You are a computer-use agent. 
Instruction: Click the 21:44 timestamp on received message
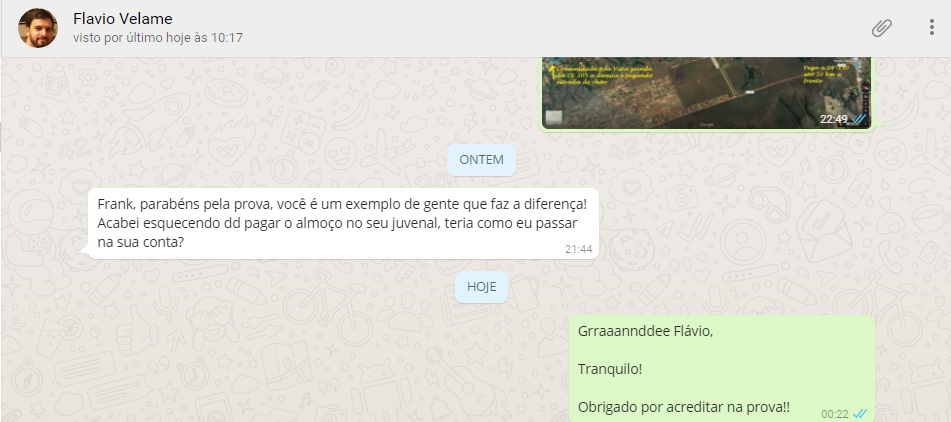coord(579,249)
